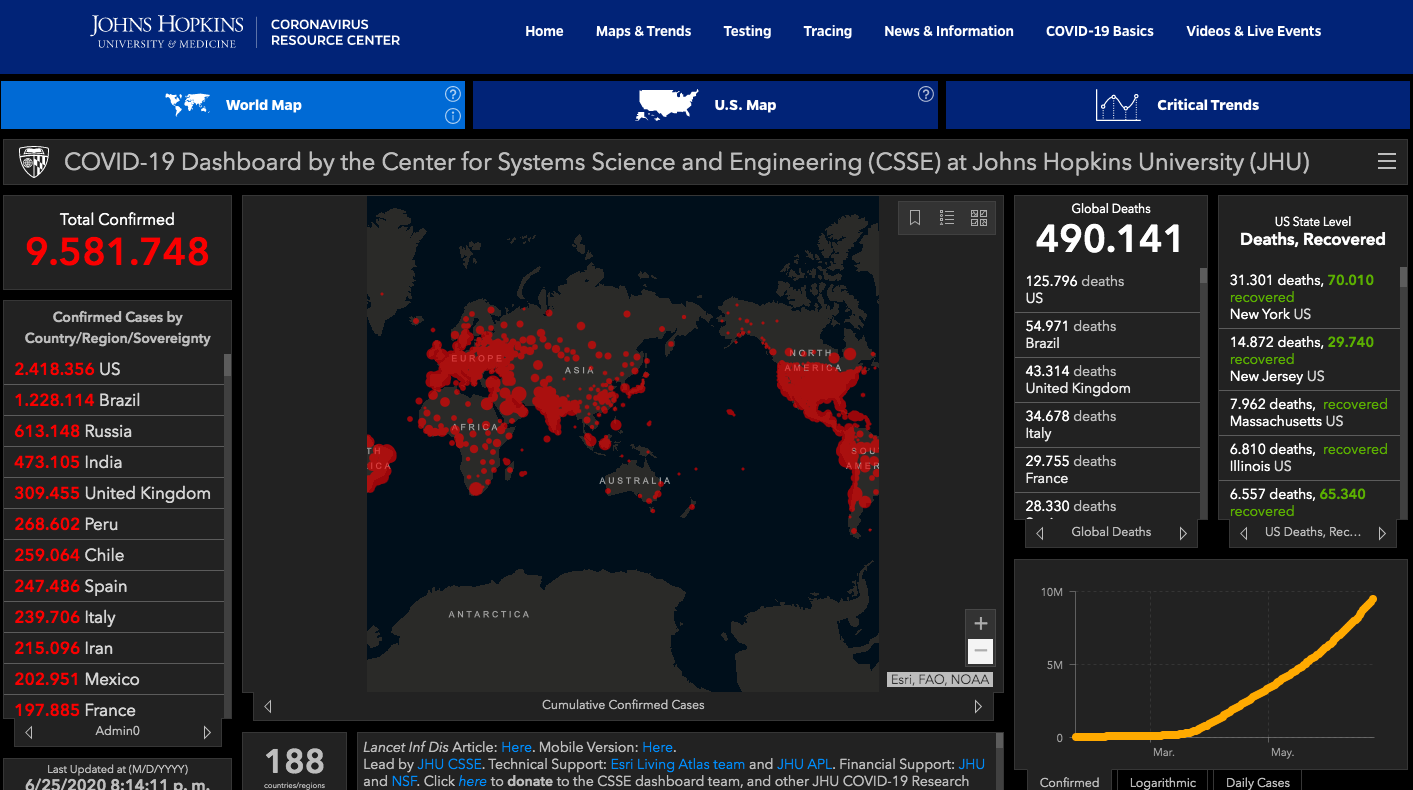This screenshot has height=790, width=1413.
Task: Click right arrow next to Cumulative Confirmed Cases
Action: tap(978, 706)
